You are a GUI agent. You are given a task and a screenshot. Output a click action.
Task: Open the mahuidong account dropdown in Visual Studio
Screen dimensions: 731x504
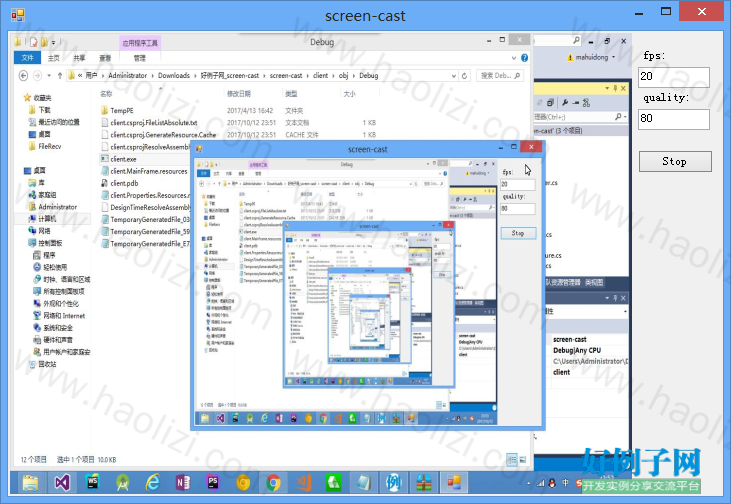(x=614, y=57)
